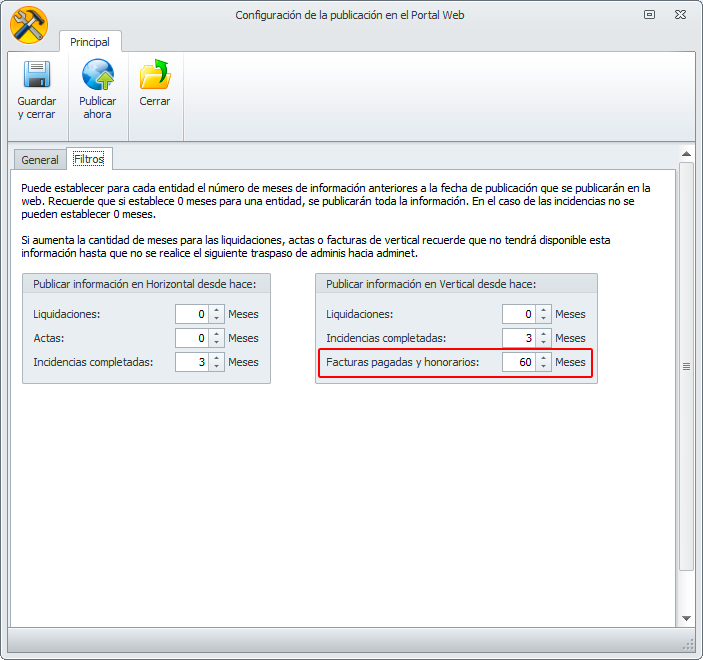Click the scrollbar up arrow
This screenshot has height=660, width=703.
(686, 154)
